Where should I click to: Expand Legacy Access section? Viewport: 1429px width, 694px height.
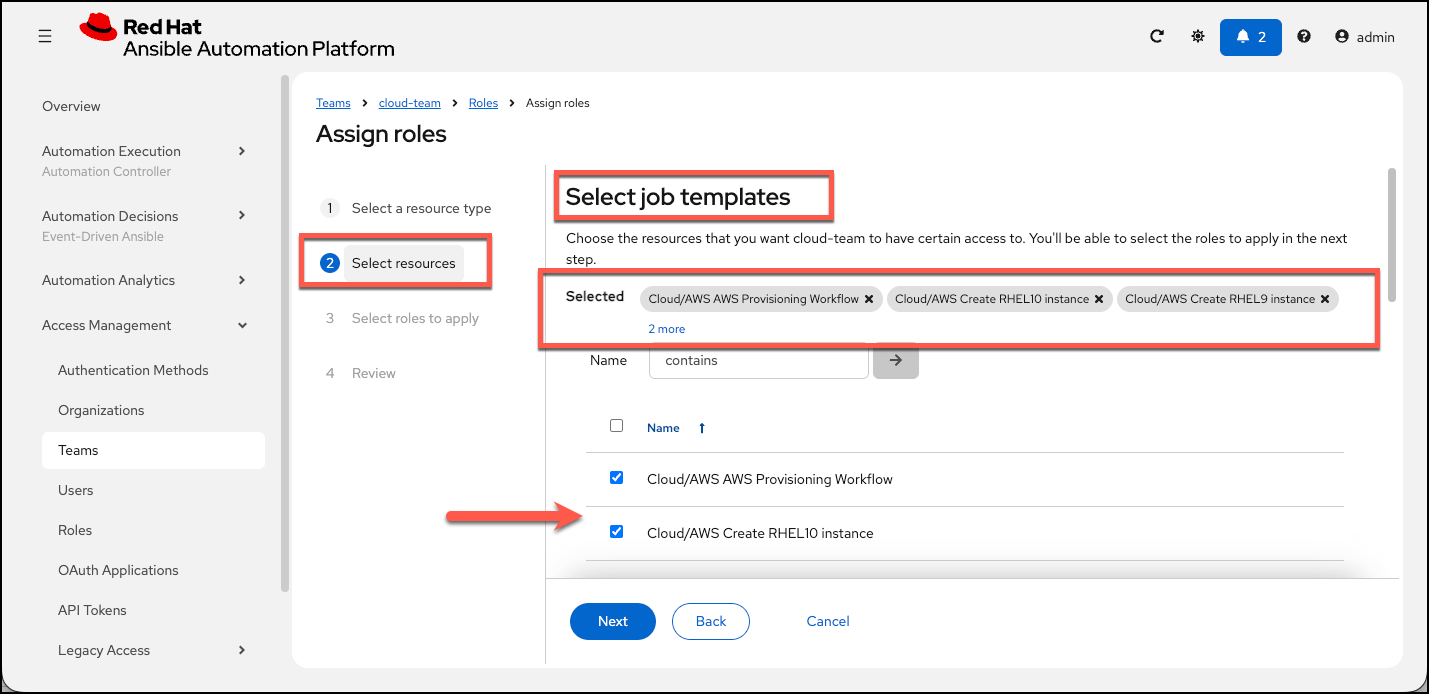[242, 650]
